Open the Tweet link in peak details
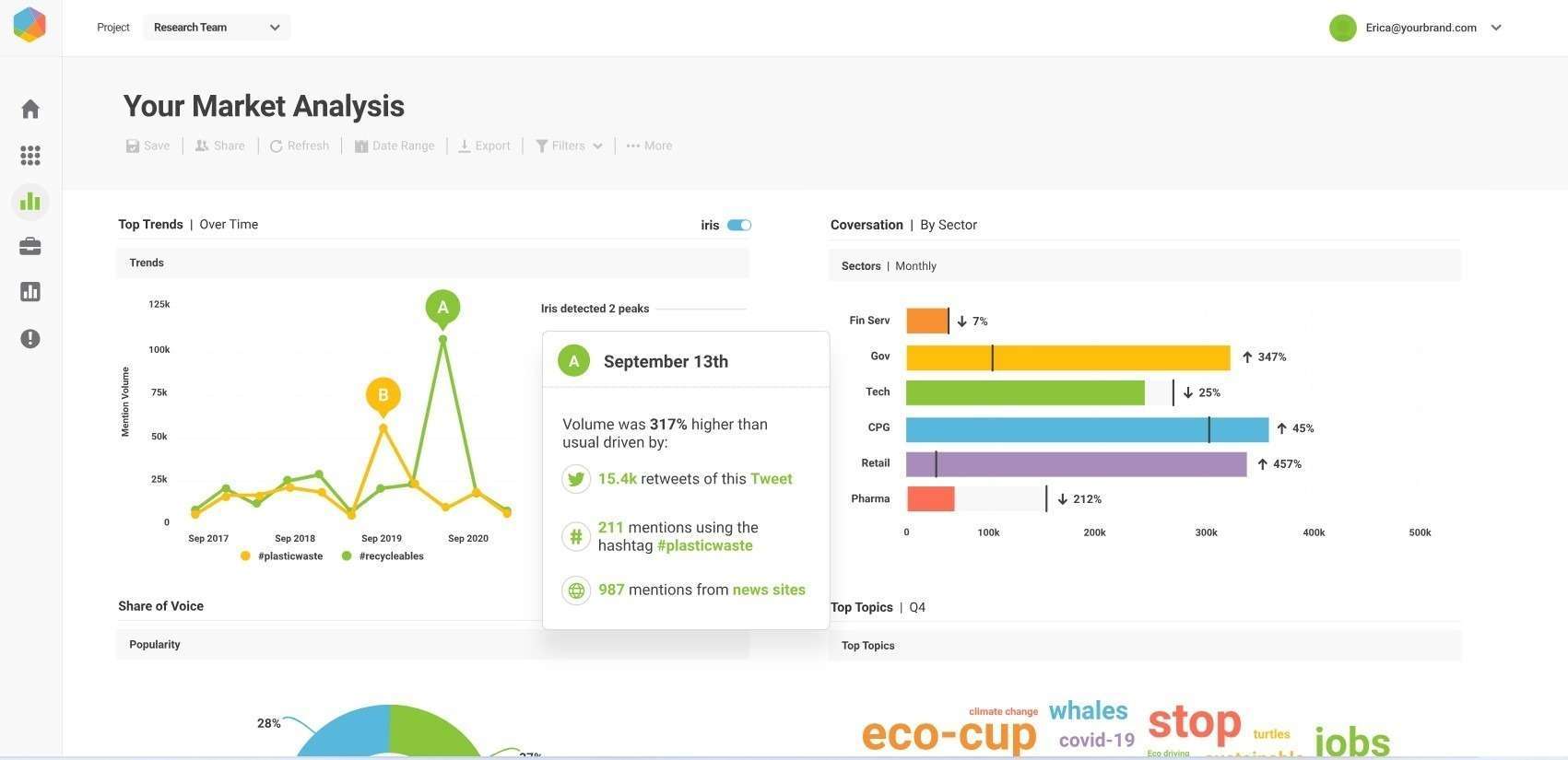The image size is (1568, 760). point(771,479)
